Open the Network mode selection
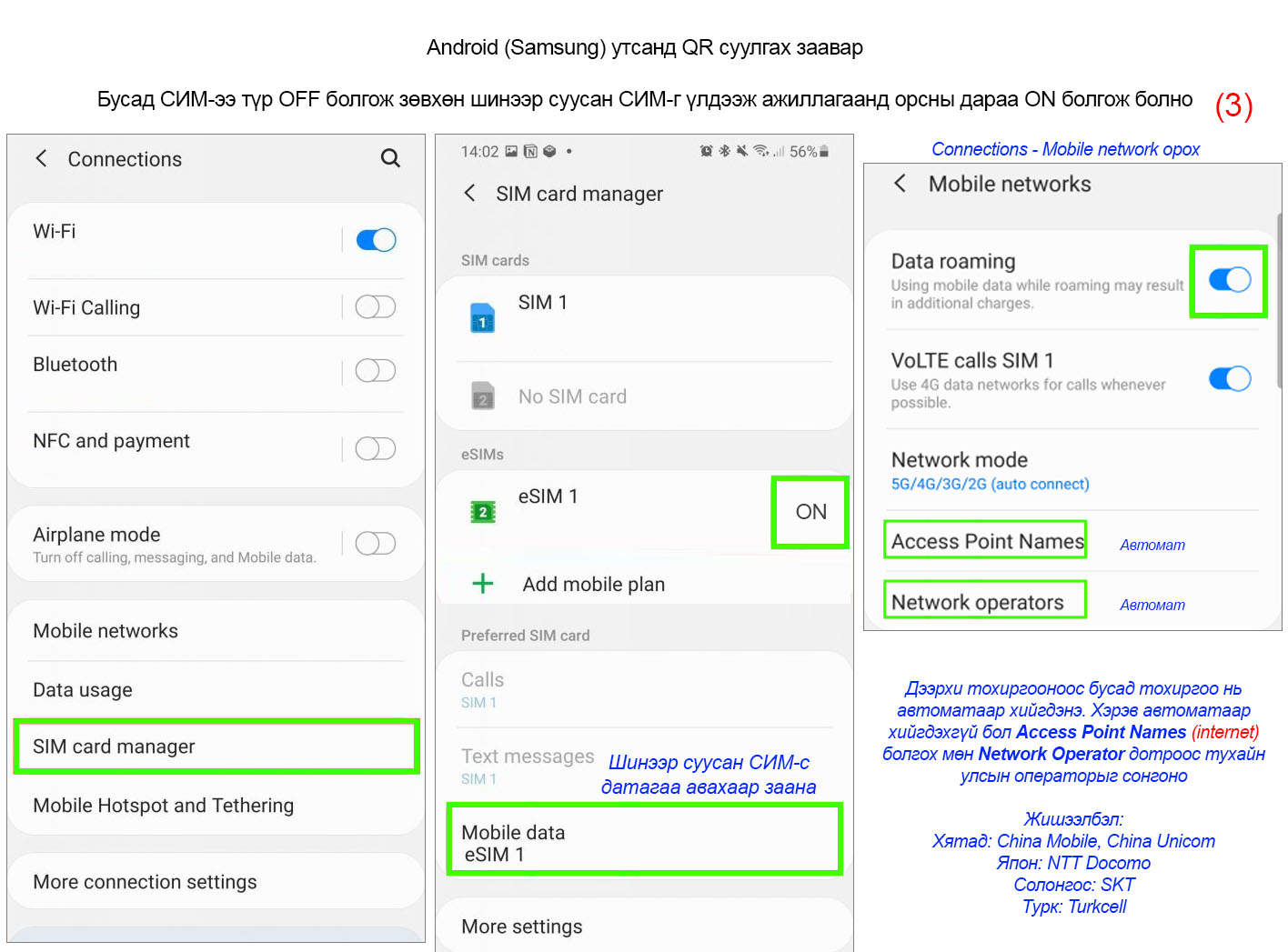Viewport: 1288px width, 952px height. 990,471
